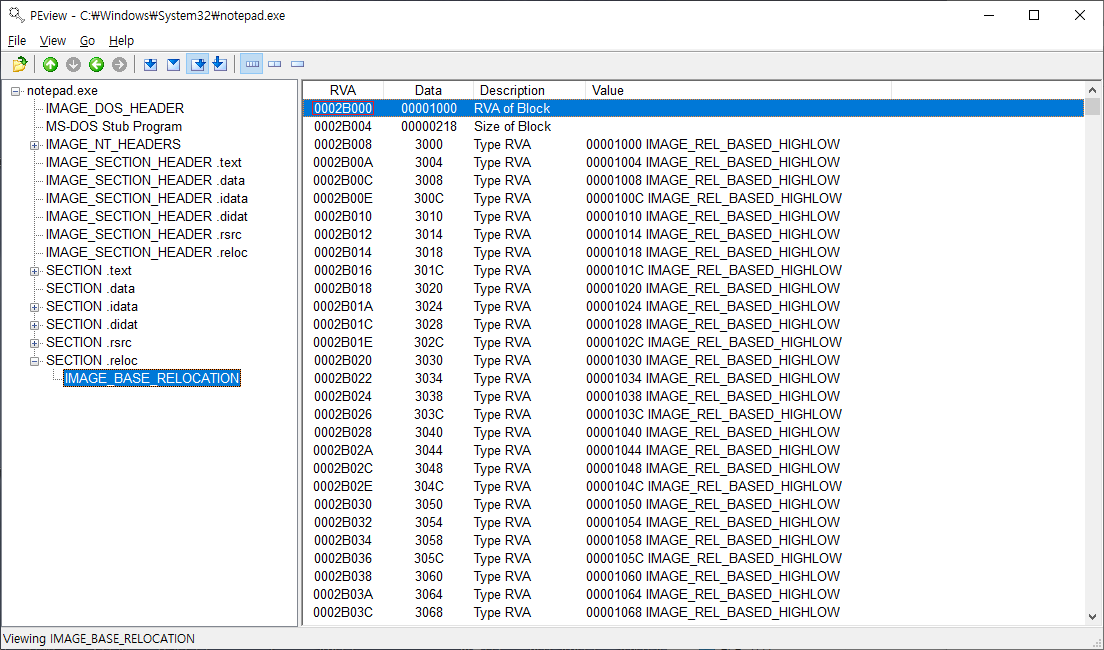
Task: Click the Data column header
Action: point(428,90)
